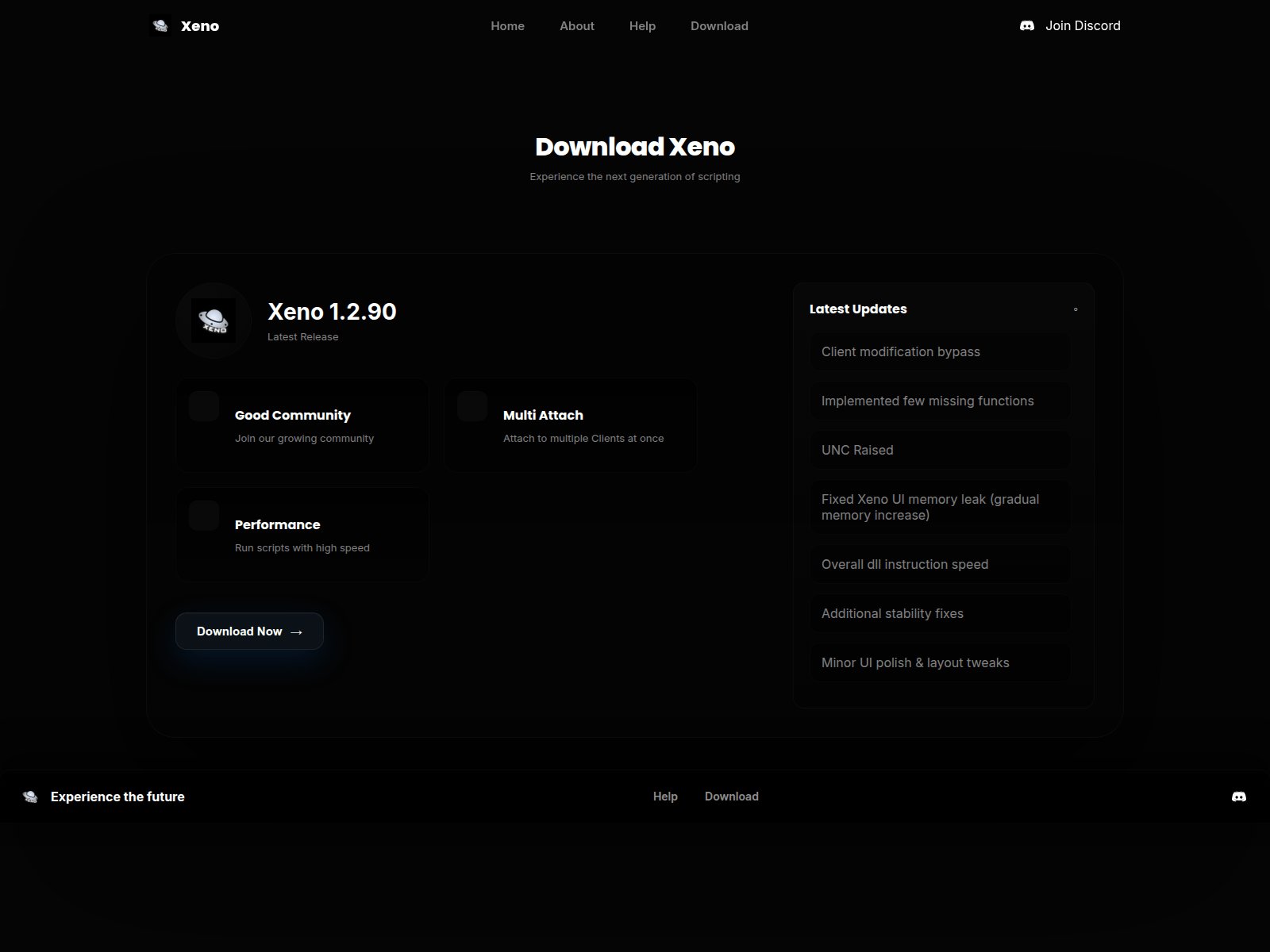
Task: Click the Xeno 1.2.90 release logo
Action: 214,321
